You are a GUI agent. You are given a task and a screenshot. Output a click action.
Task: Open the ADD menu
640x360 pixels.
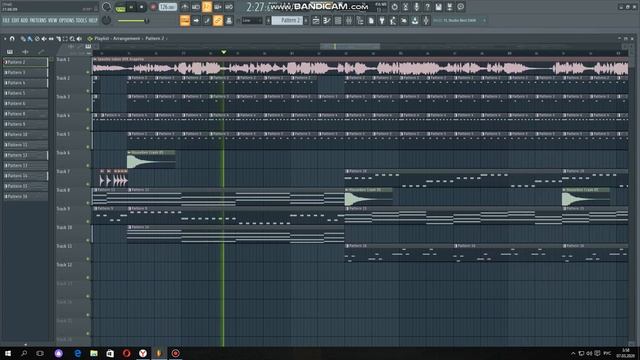(24, 20)
